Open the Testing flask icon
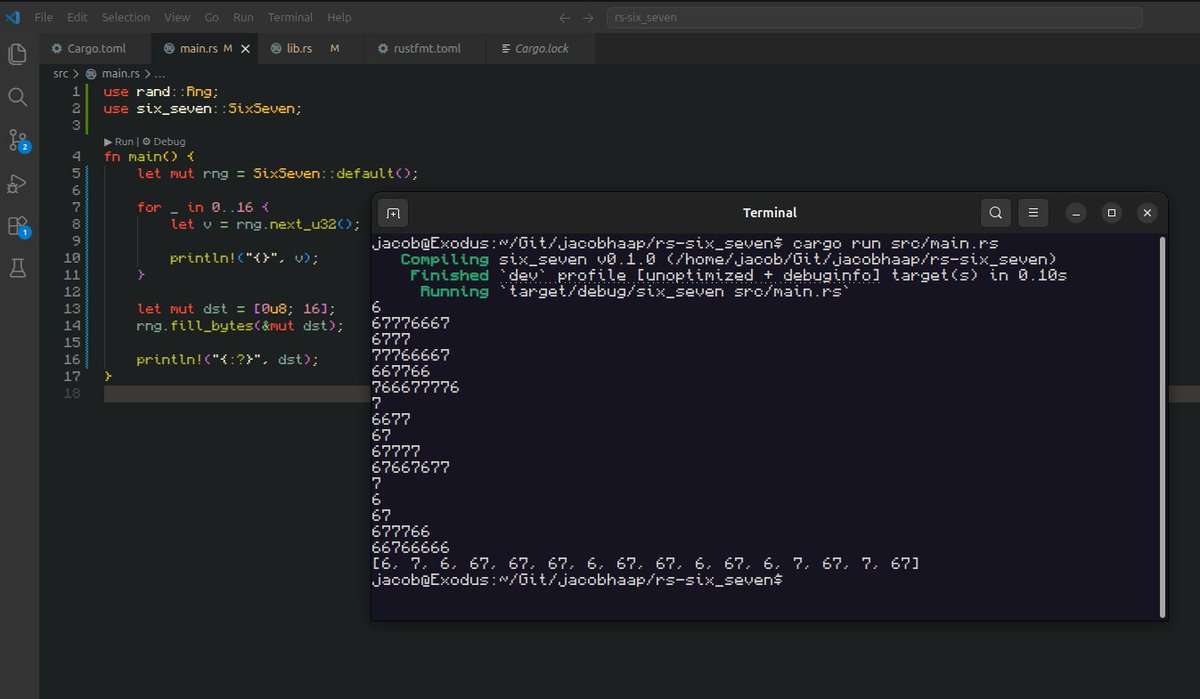The height and width of the screenshot is (699, 1200). click(17, 269)
